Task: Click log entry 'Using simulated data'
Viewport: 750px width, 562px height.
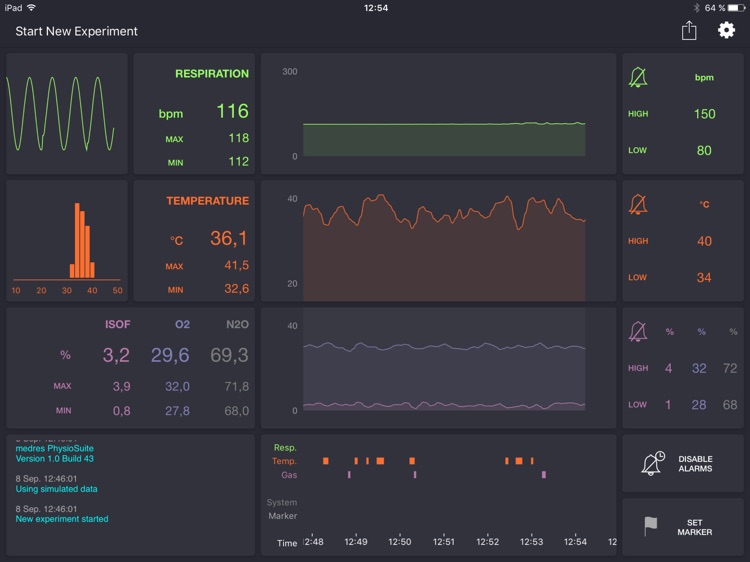Action: coord(56,489)
